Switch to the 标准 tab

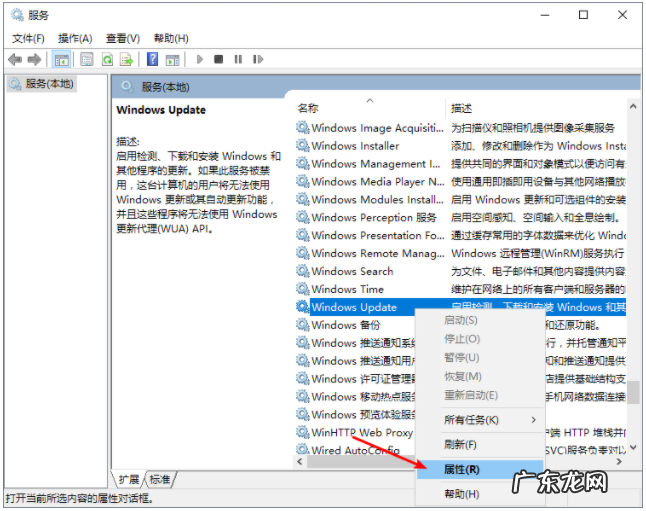coord(160,480)
